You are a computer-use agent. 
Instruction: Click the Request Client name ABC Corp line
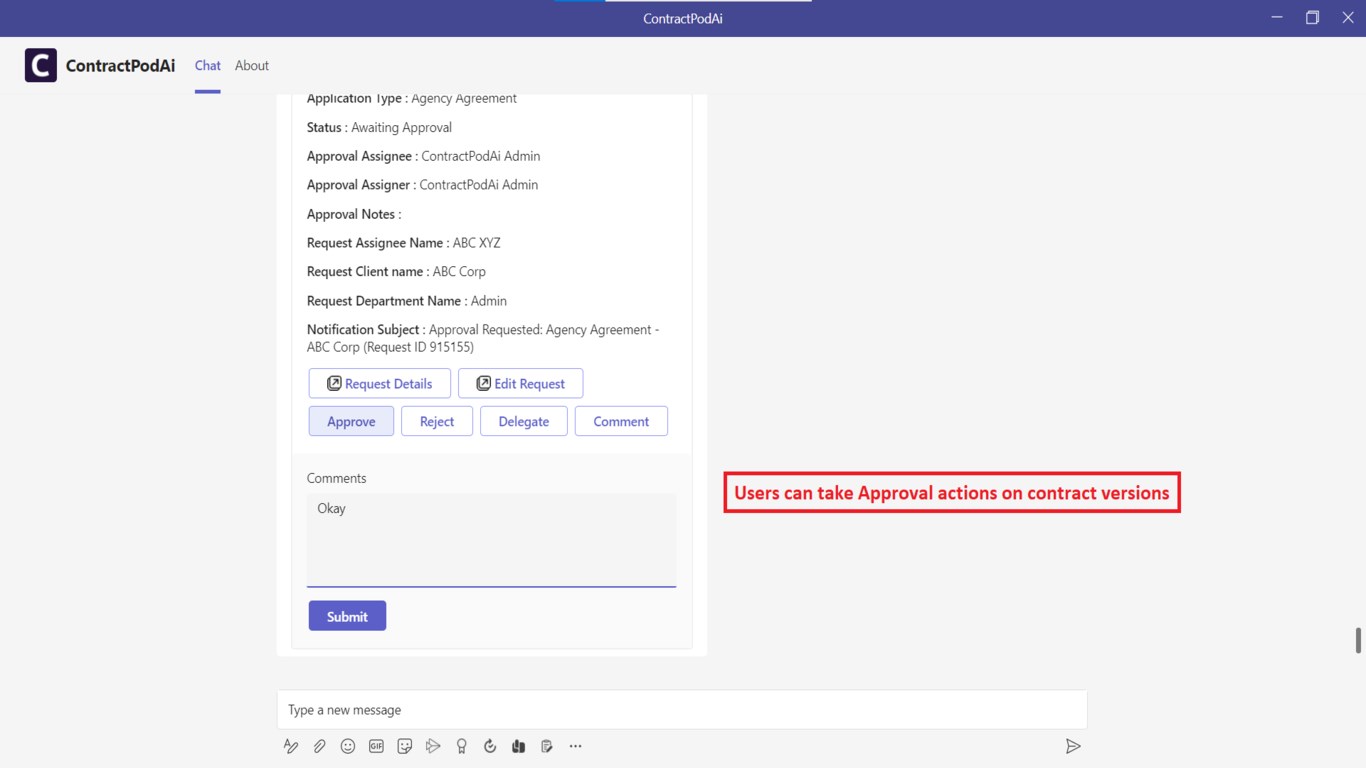(x=396, y=272)
